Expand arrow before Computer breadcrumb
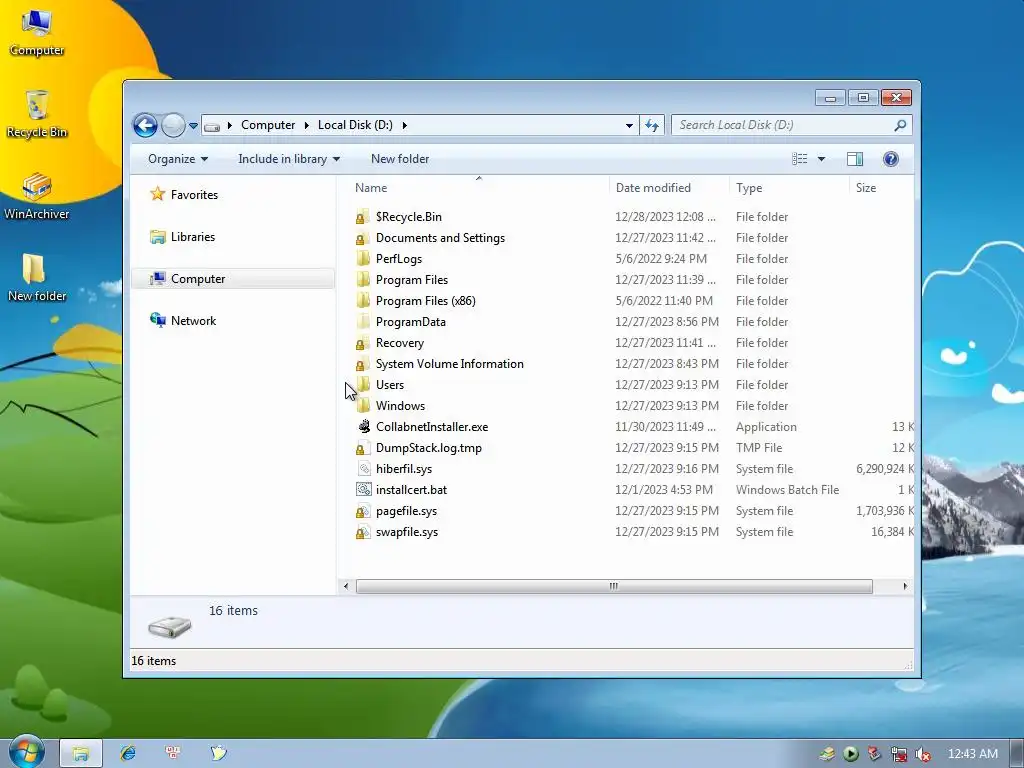Screen dimensions: 1024x768 tap(230, 125)
